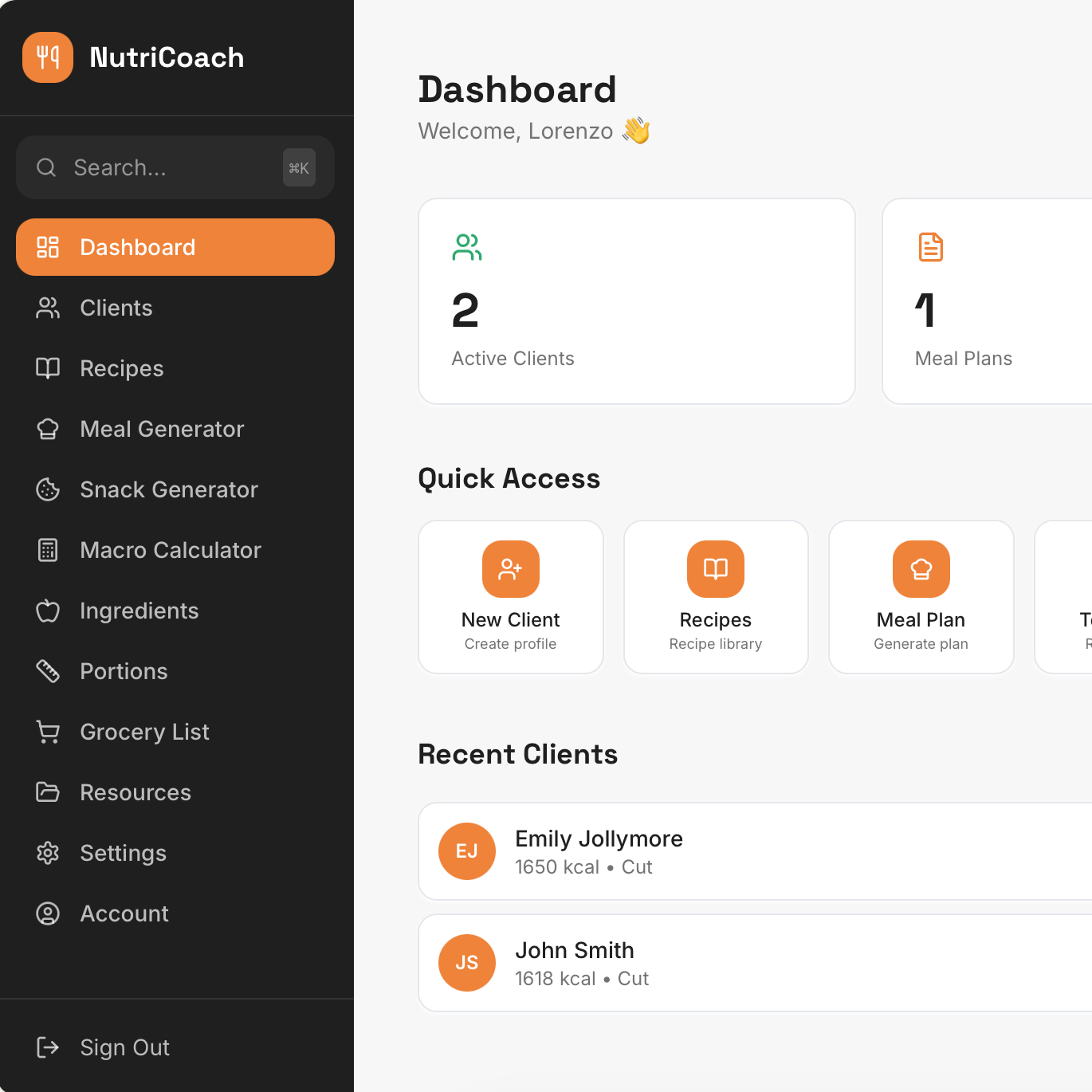
Task: Select the Snack Generator cookie icon
Action: pos(48,489)
